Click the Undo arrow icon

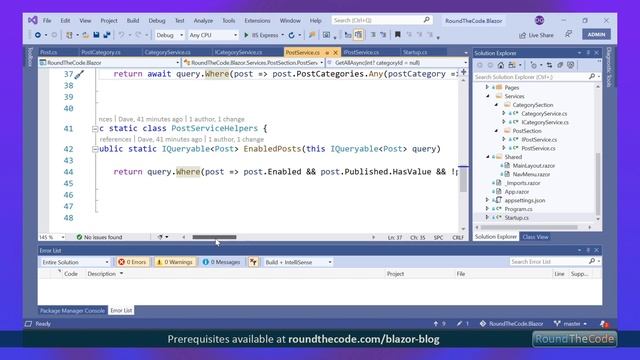click(121, 35)
